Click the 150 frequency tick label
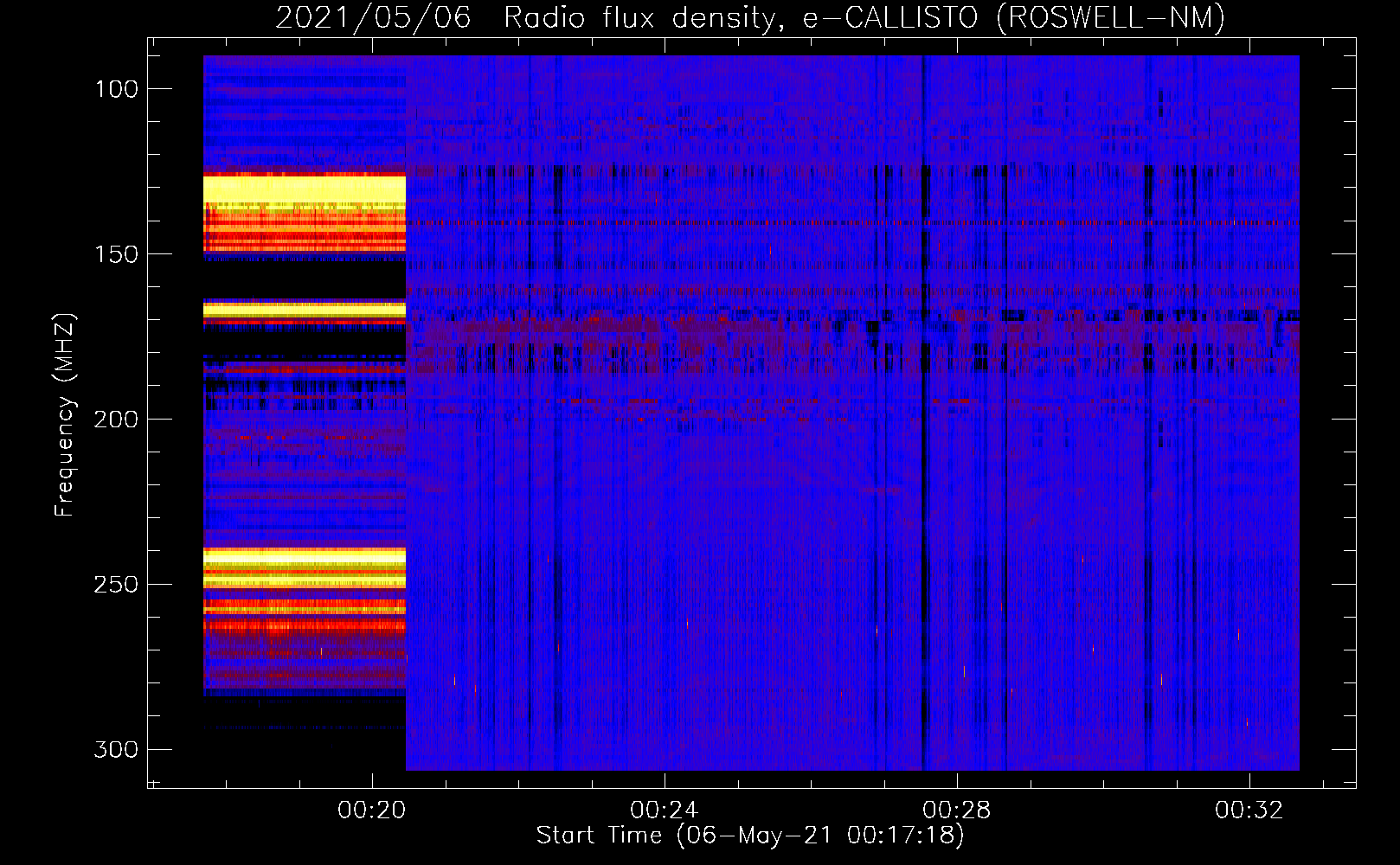 [x=117, y=254]
